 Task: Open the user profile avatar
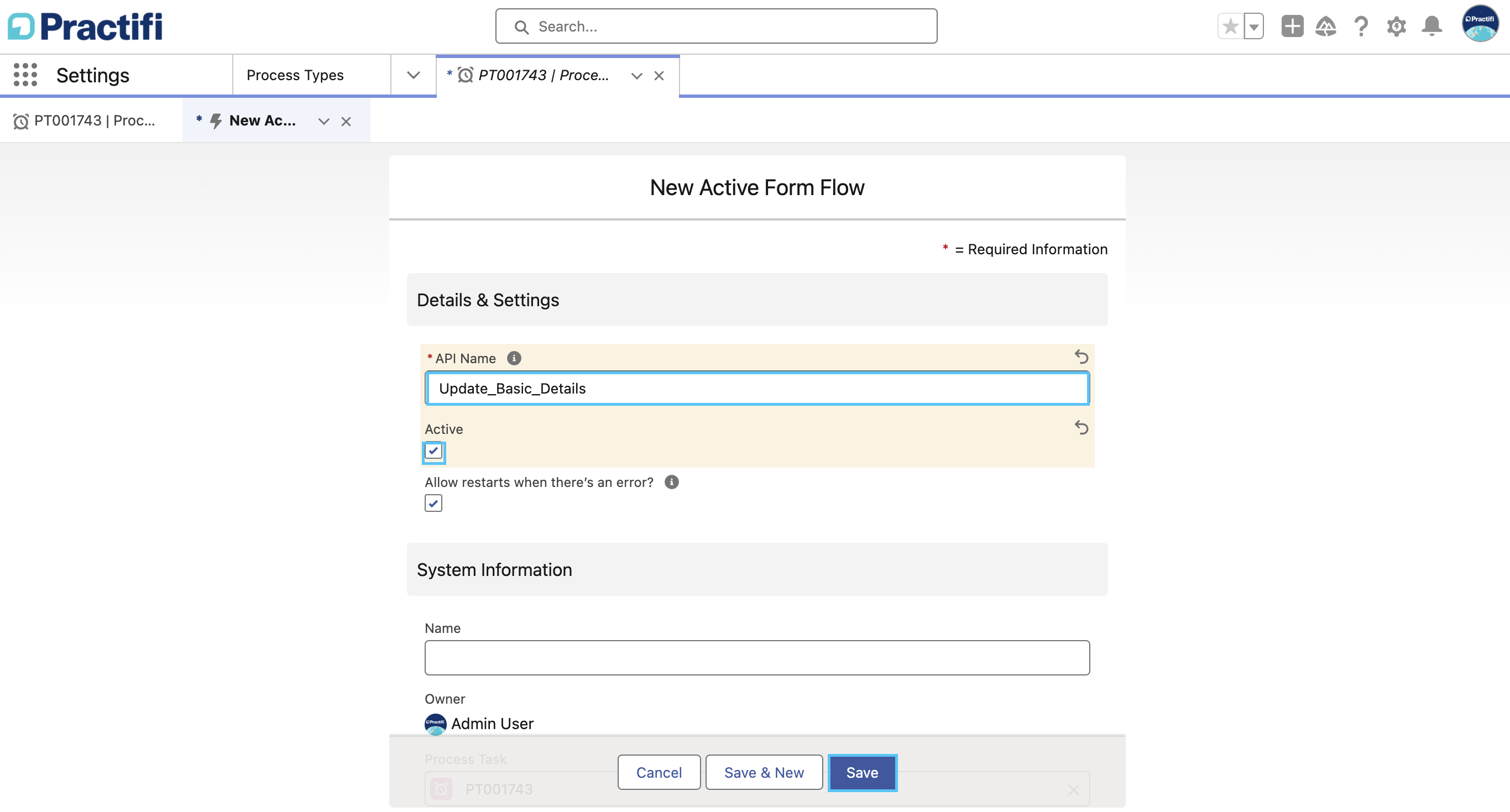[1480, 24]
